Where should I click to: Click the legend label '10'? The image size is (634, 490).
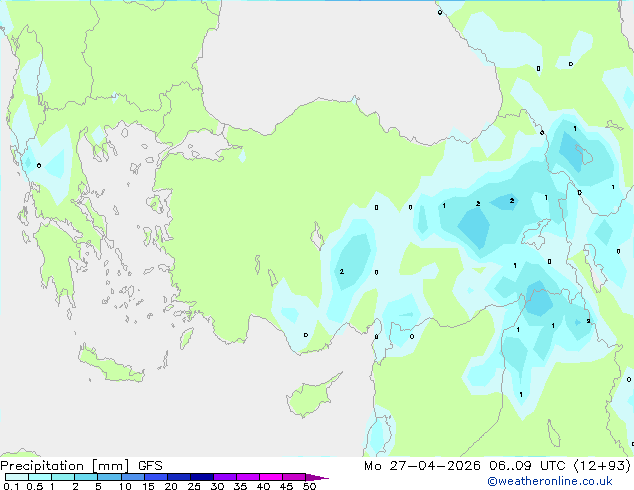(x=125, y=486)
